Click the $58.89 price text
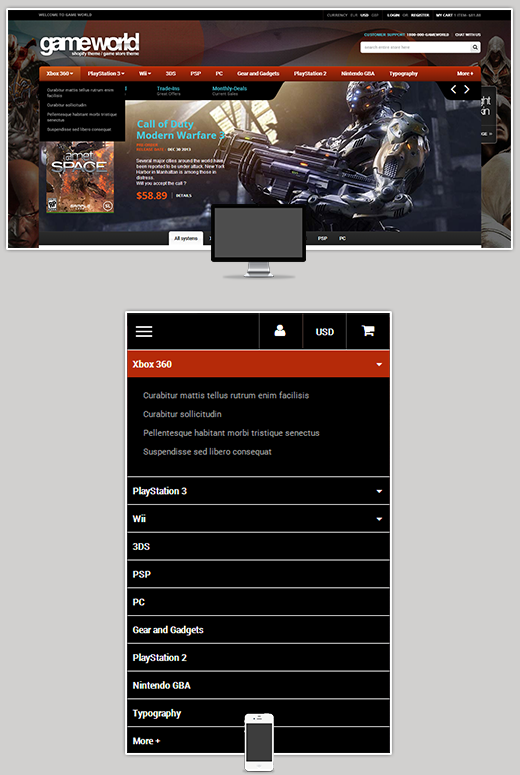The image size is (520, 775). [x=152, y=196]
